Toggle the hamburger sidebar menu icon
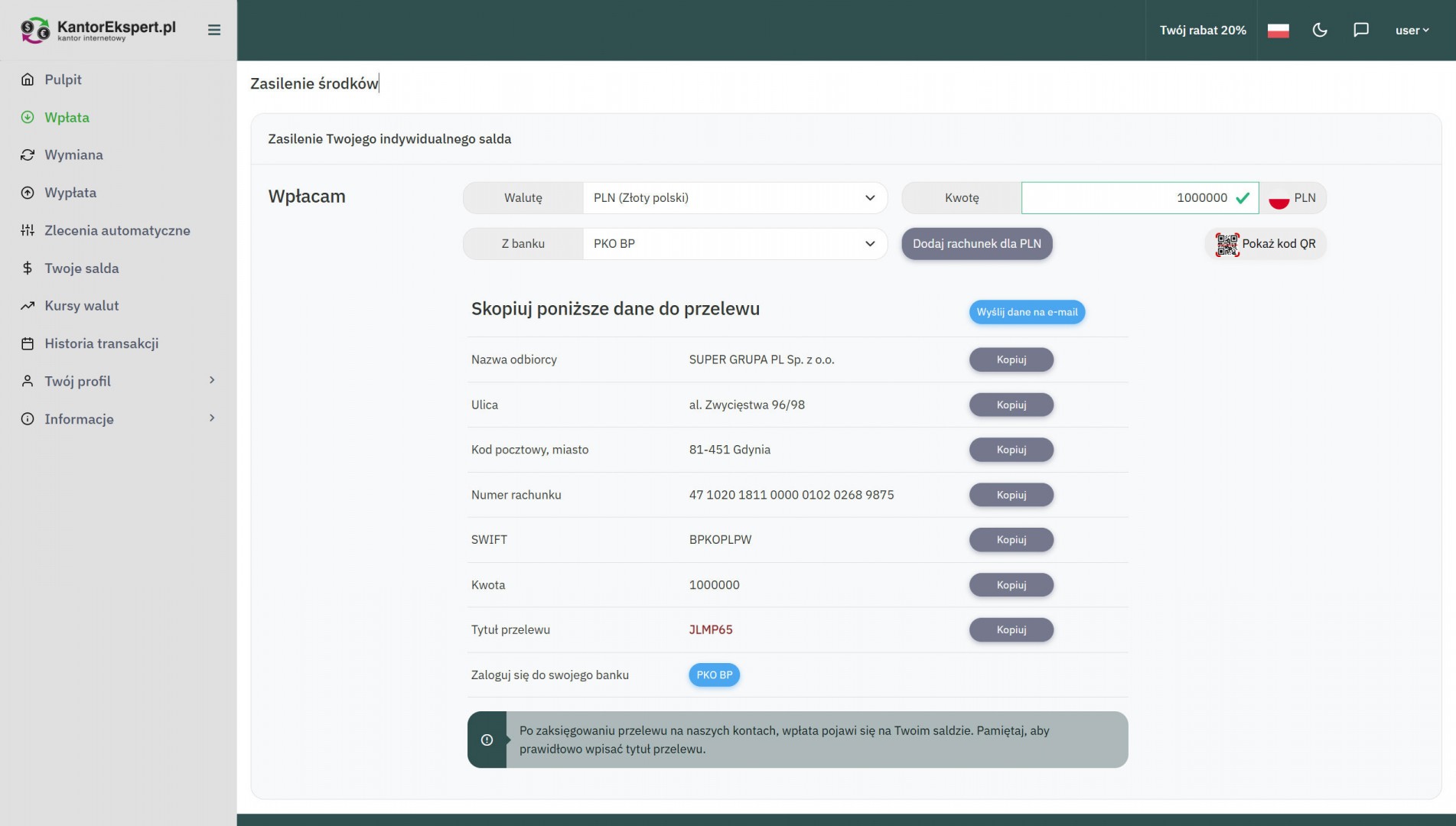The width and height of the screenshot is (1456, 826). (214, 30)
